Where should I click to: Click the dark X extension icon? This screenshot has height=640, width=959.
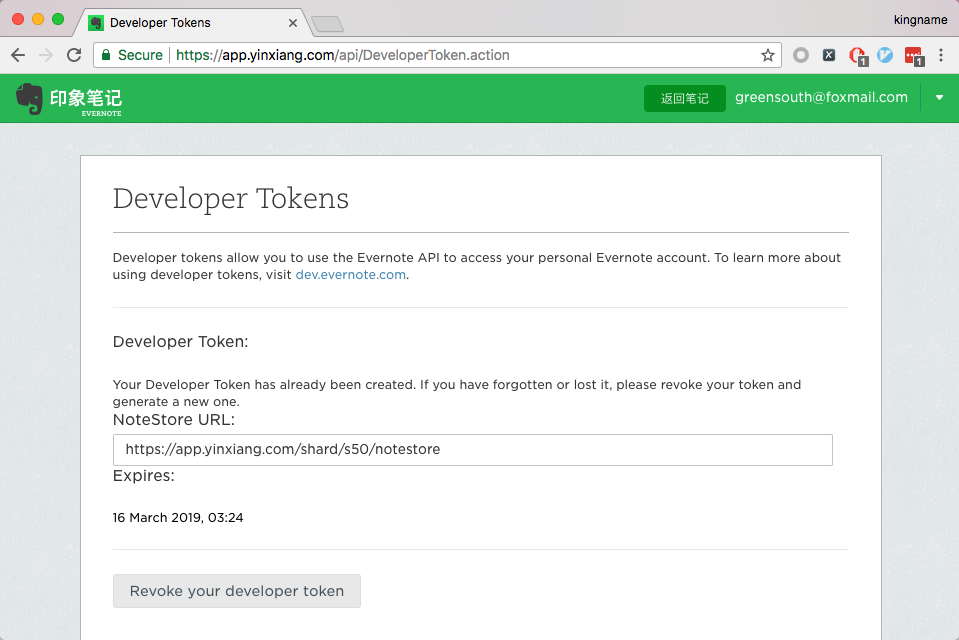coord(829,55)
